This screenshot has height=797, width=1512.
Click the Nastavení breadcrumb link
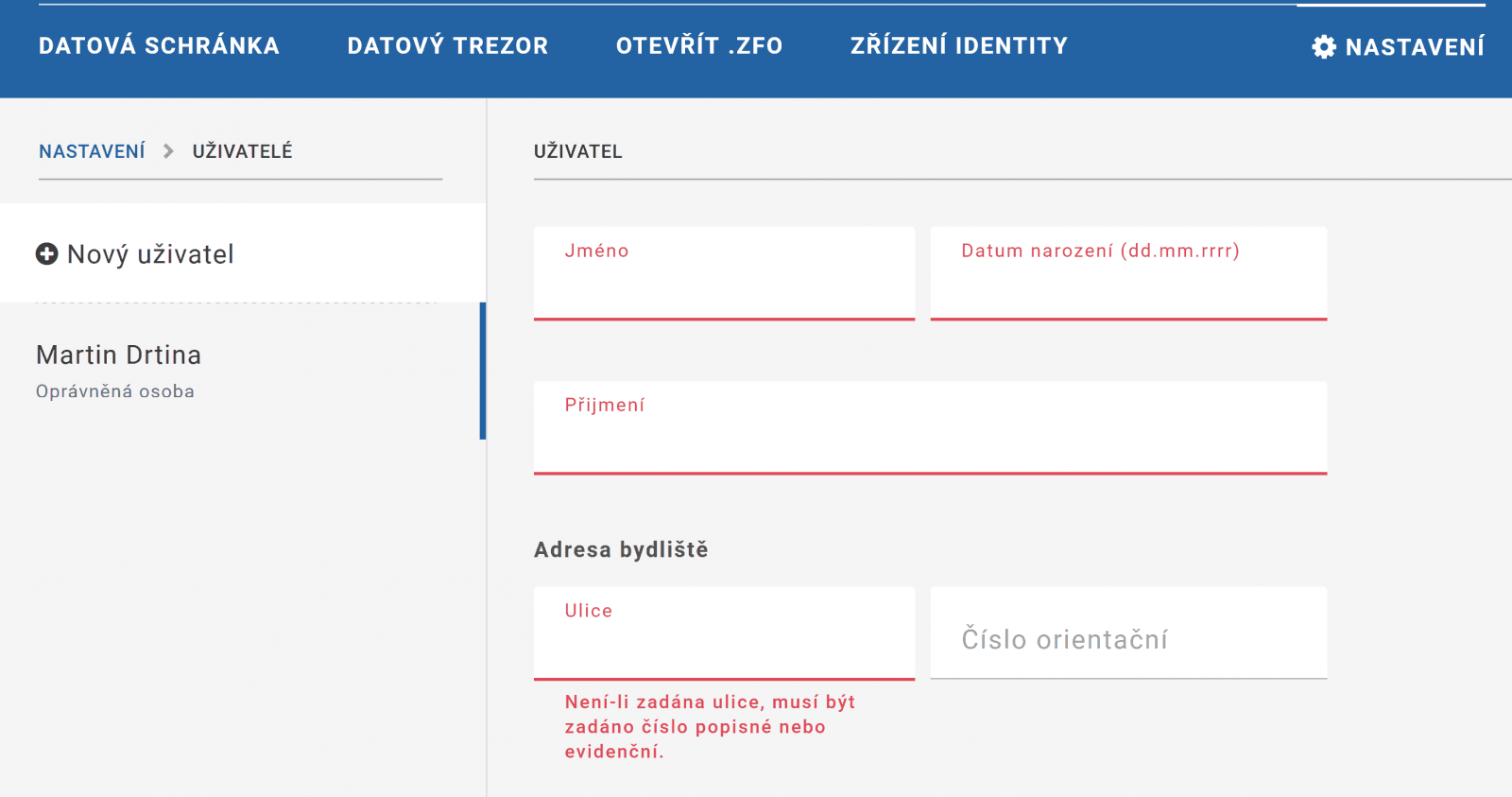(x=92, y=151)
